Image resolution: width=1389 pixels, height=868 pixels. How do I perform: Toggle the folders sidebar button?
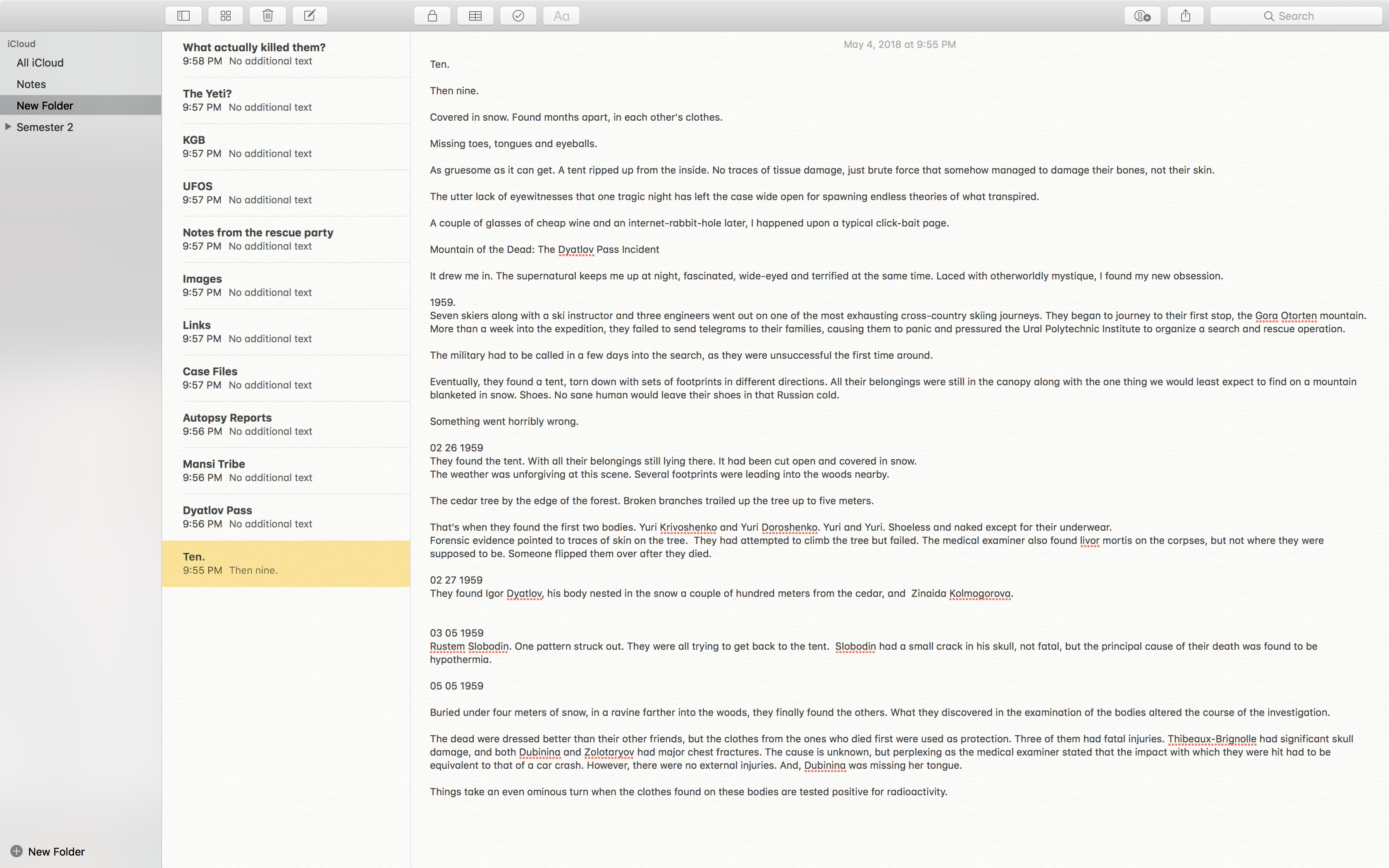[x=183, y=16]
